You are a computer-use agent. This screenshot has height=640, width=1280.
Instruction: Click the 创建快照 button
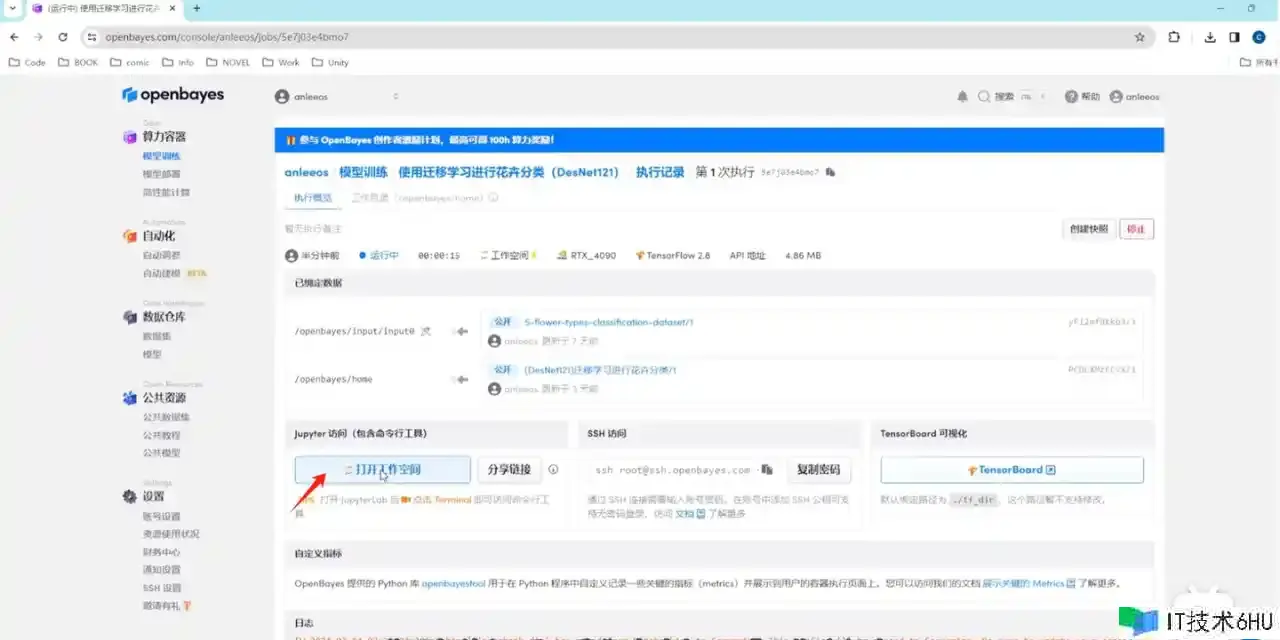coord(1088,229)
